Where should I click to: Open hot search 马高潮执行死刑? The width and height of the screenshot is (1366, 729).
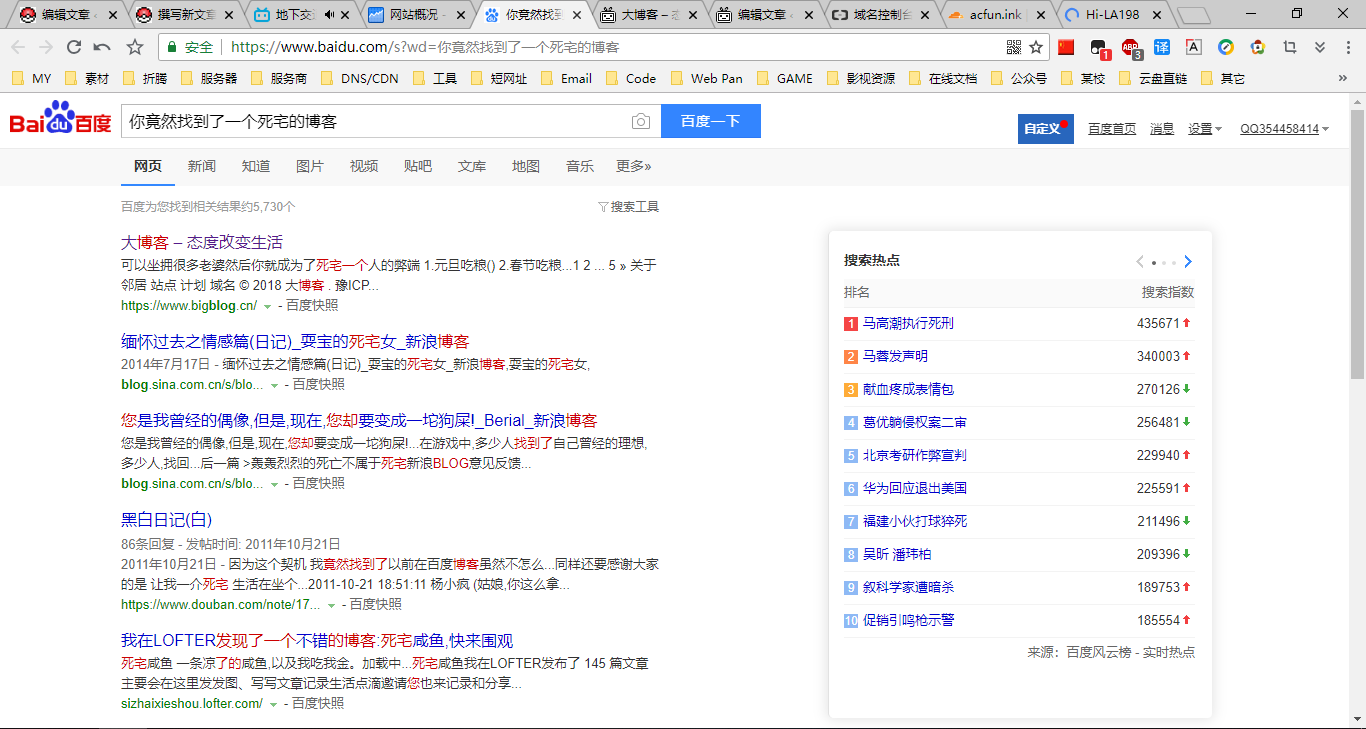pyautogui.click(x=908, y=324)
